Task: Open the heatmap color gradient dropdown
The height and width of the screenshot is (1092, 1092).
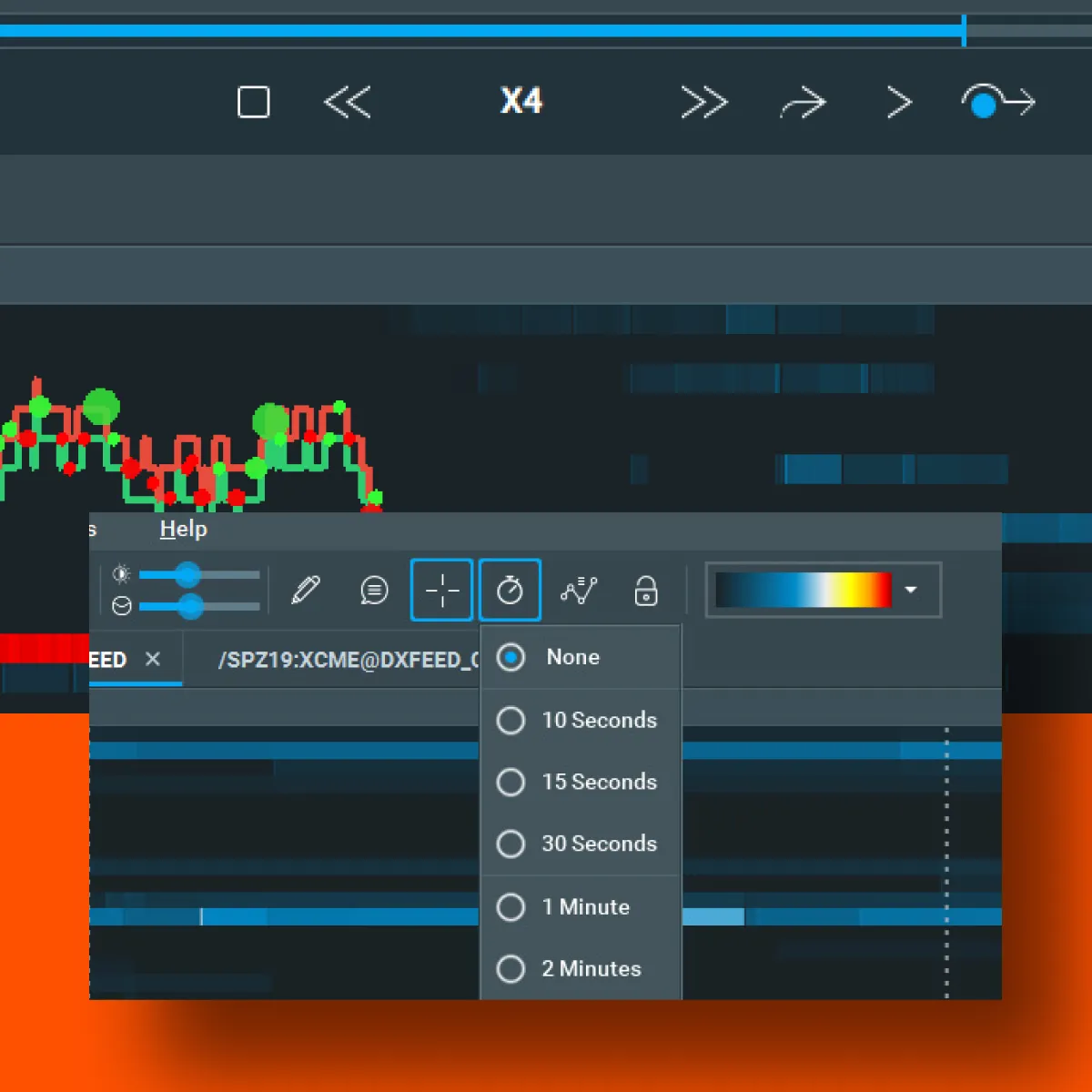Action: point(911,590)
